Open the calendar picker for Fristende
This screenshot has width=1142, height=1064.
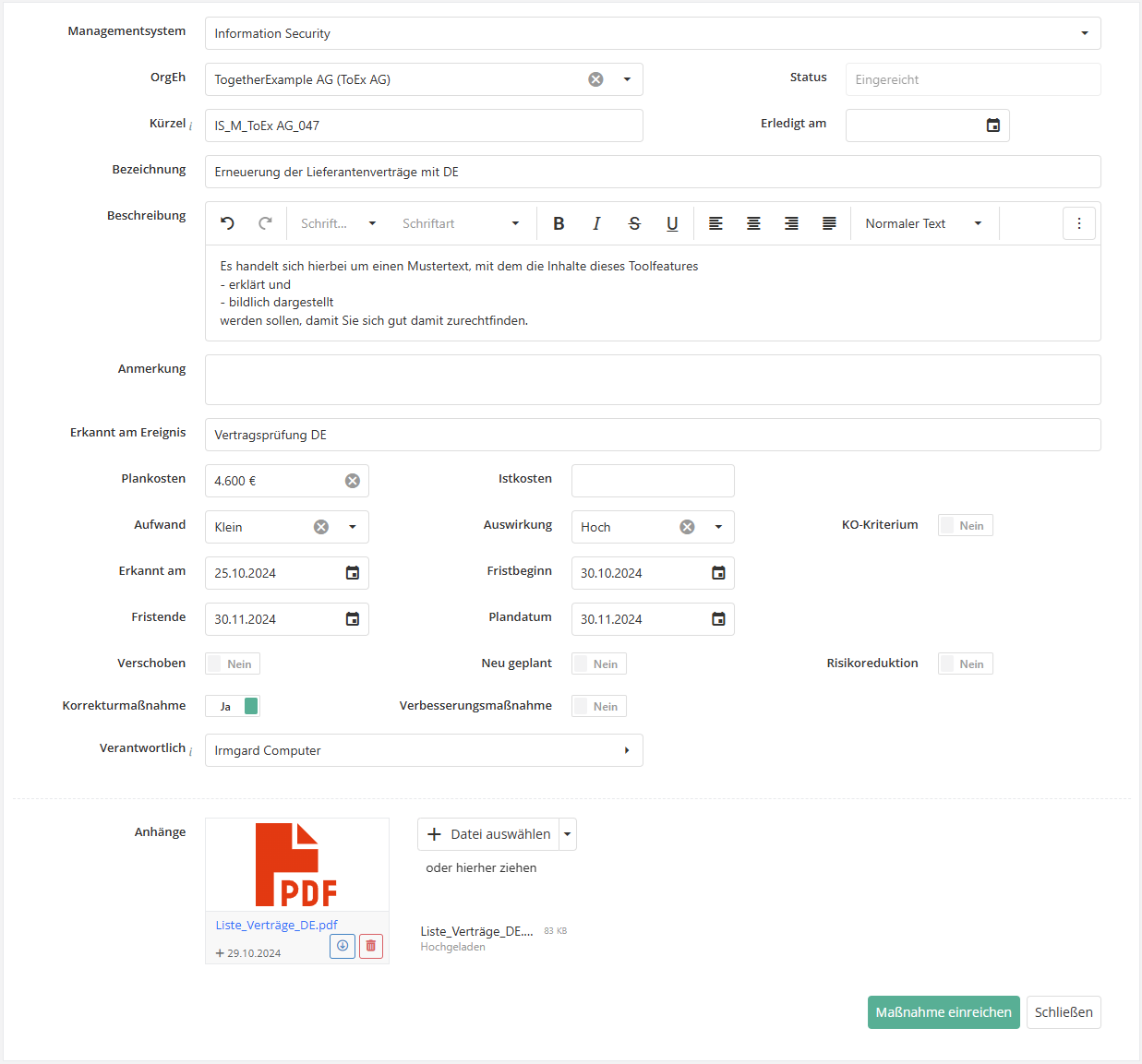[x=352, y=619]
